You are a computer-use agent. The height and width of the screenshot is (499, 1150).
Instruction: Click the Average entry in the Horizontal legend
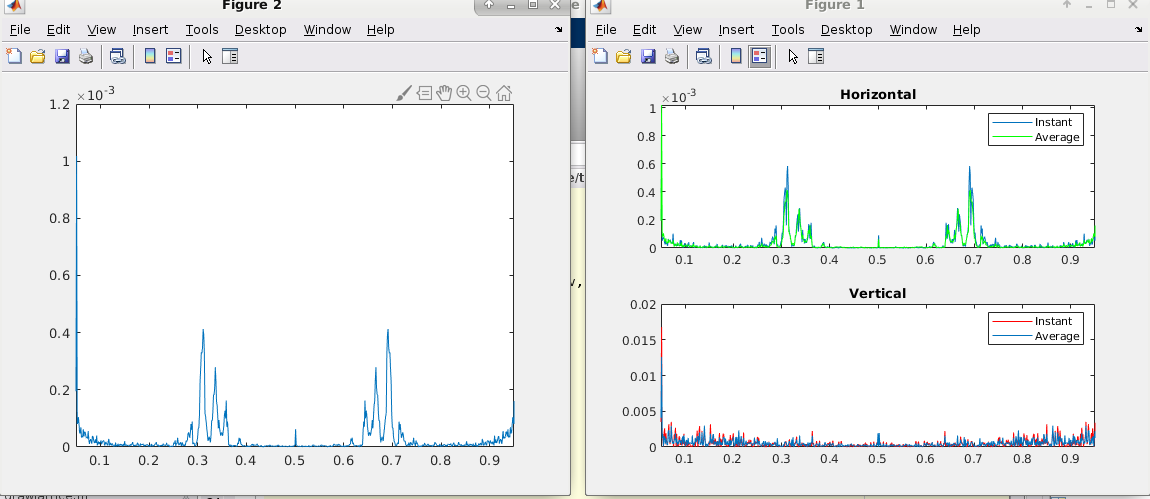(1057, 137)
